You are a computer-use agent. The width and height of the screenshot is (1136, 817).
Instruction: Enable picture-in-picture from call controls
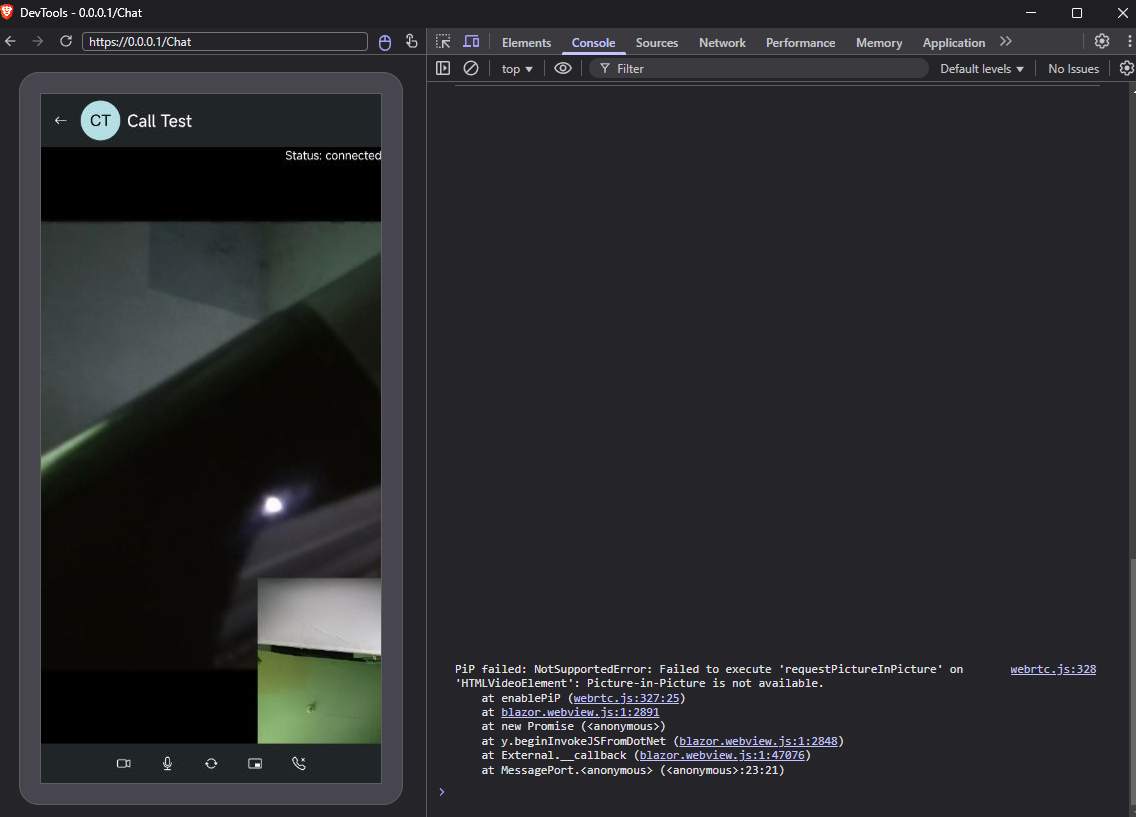point(255,763)
